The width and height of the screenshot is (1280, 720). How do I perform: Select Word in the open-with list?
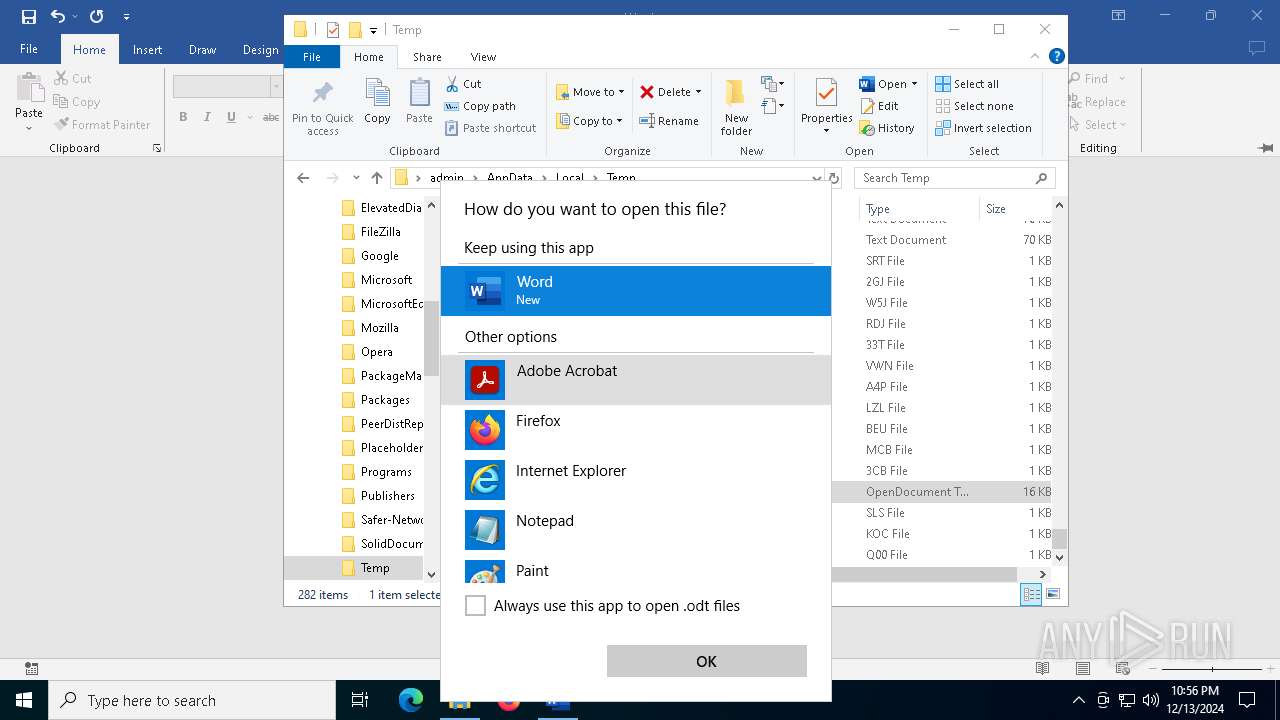click(x=636, y=291)
